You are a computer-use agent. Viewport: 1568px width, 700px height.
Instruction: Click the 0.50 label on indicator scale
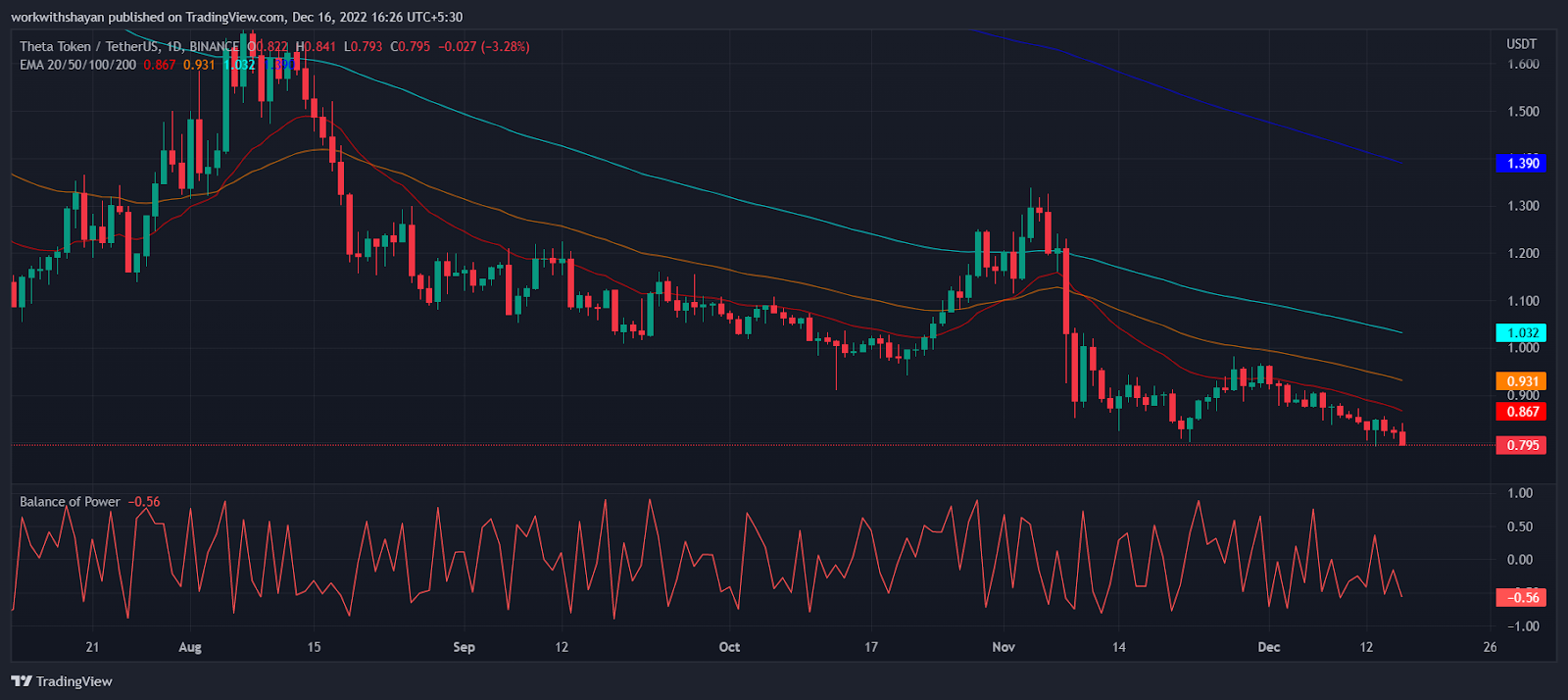click(x=1520, y=526)
